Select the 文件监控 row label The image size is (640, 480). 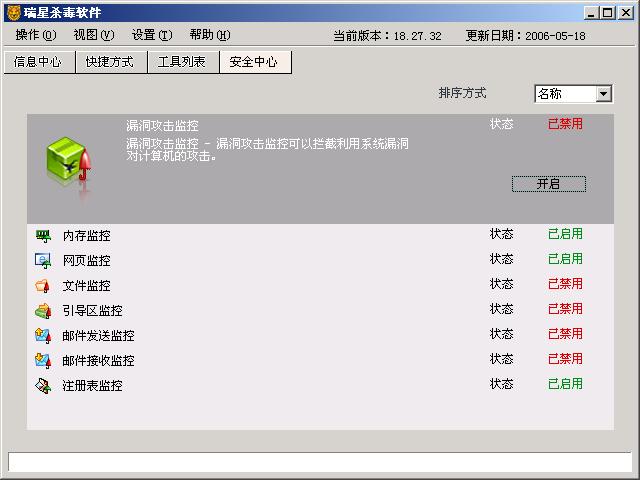pos(87,286)
